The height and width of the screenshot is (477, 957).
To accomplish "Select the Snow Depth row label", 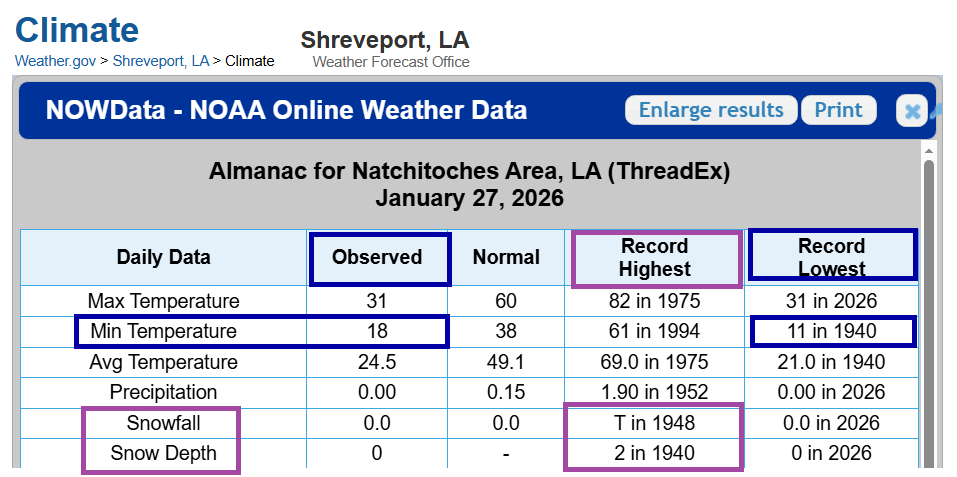I will (x=164, y=453).
